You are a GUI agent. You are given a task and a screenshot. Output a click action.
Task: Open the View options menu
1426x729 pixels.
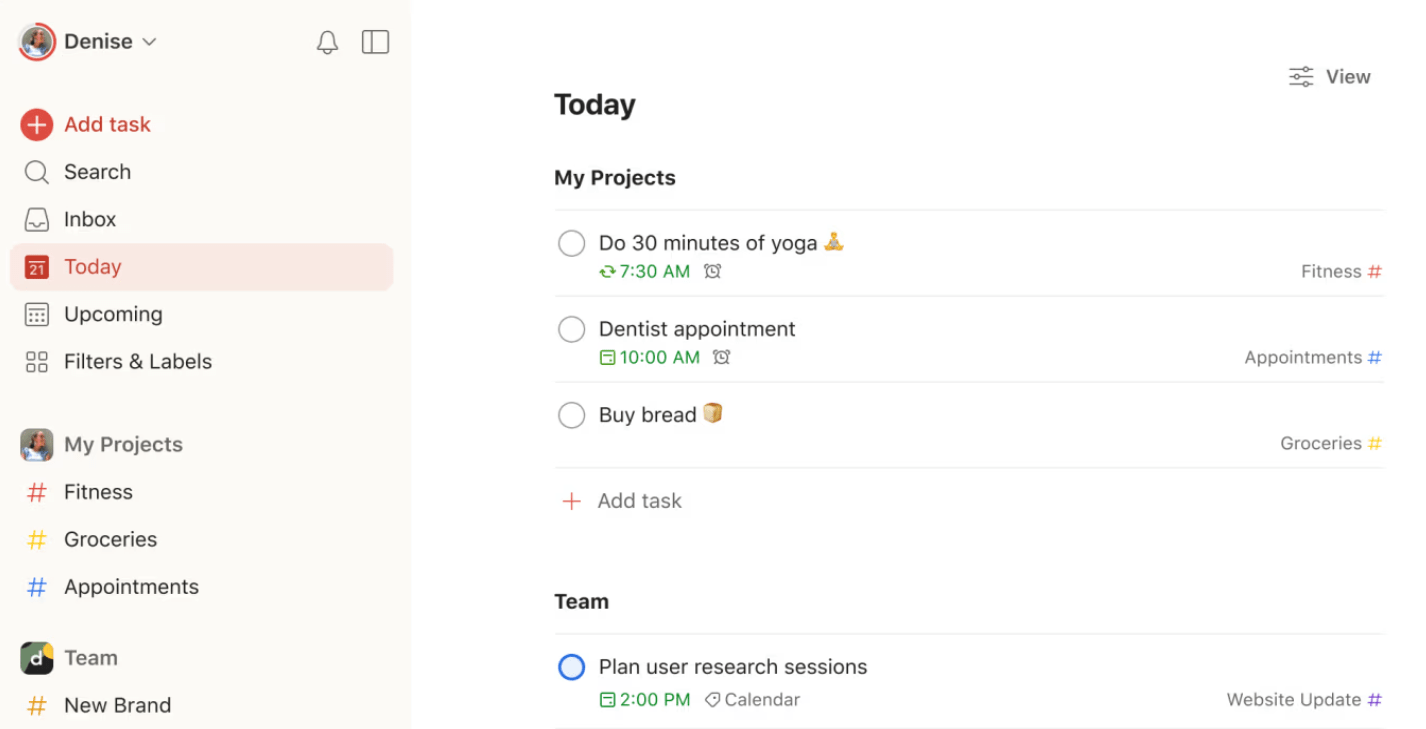pyautogui.click(x=1330, y=76)
